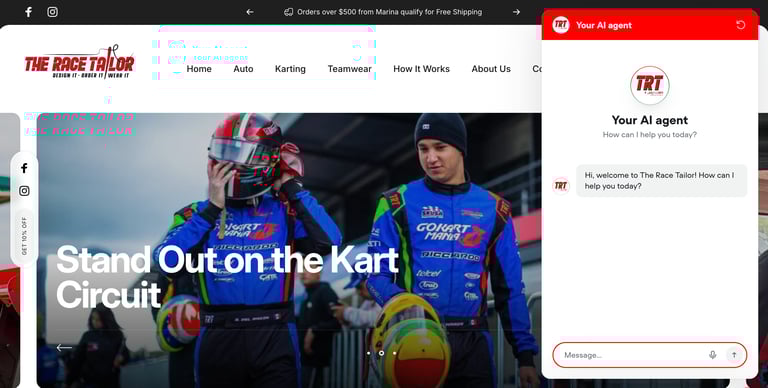Click the welcome message bubble
768x388 pixels.
pyautogui.click(x=661, y=181)
